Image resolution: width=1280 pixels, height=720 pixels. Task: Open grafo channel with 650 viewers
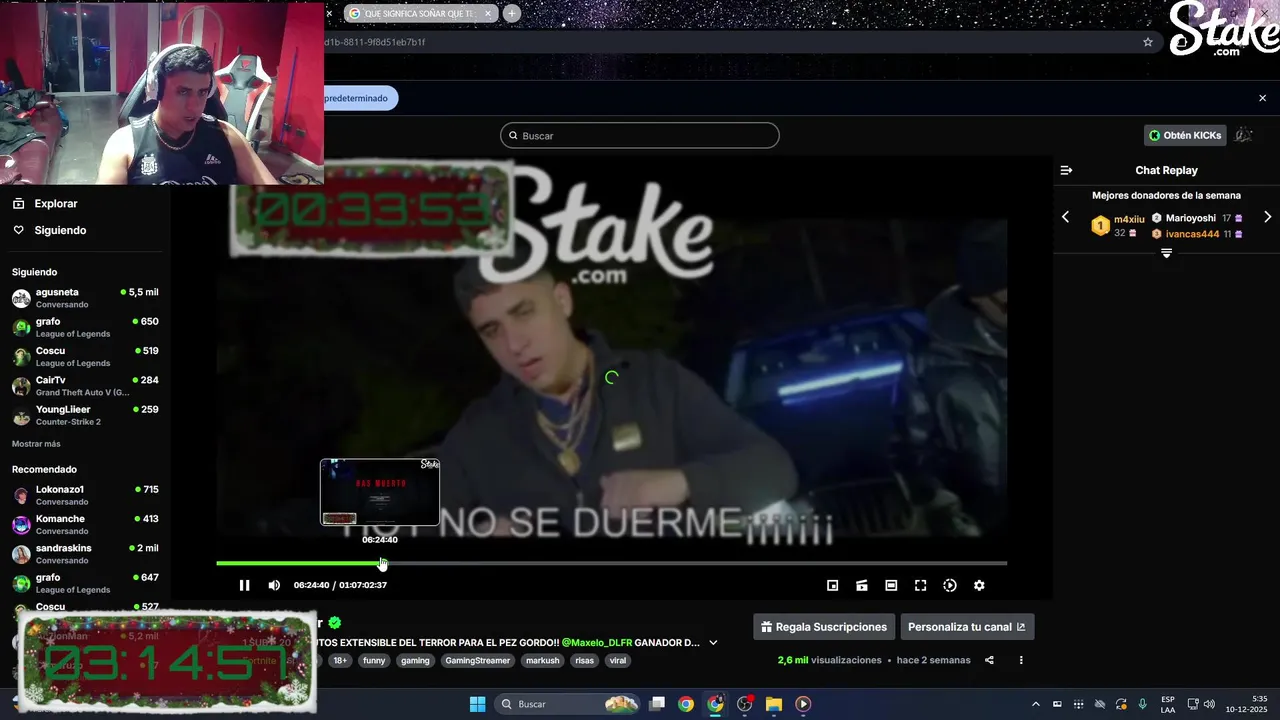85,327
